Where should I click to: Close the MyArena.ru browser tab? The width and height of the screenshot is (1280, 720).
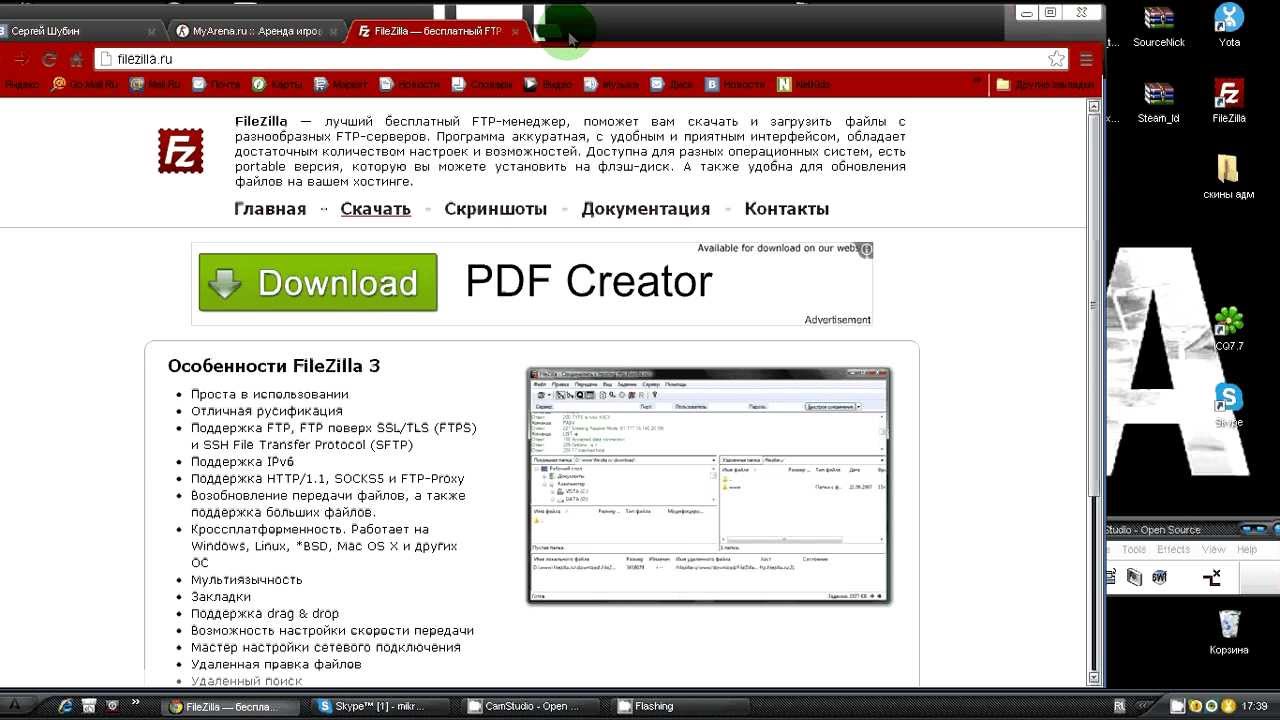[335, 31]
